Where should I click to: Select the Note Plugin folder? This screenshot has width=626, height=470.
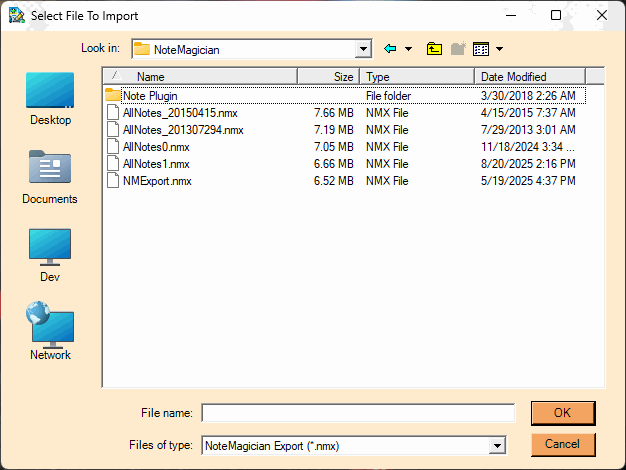point(149,96)
